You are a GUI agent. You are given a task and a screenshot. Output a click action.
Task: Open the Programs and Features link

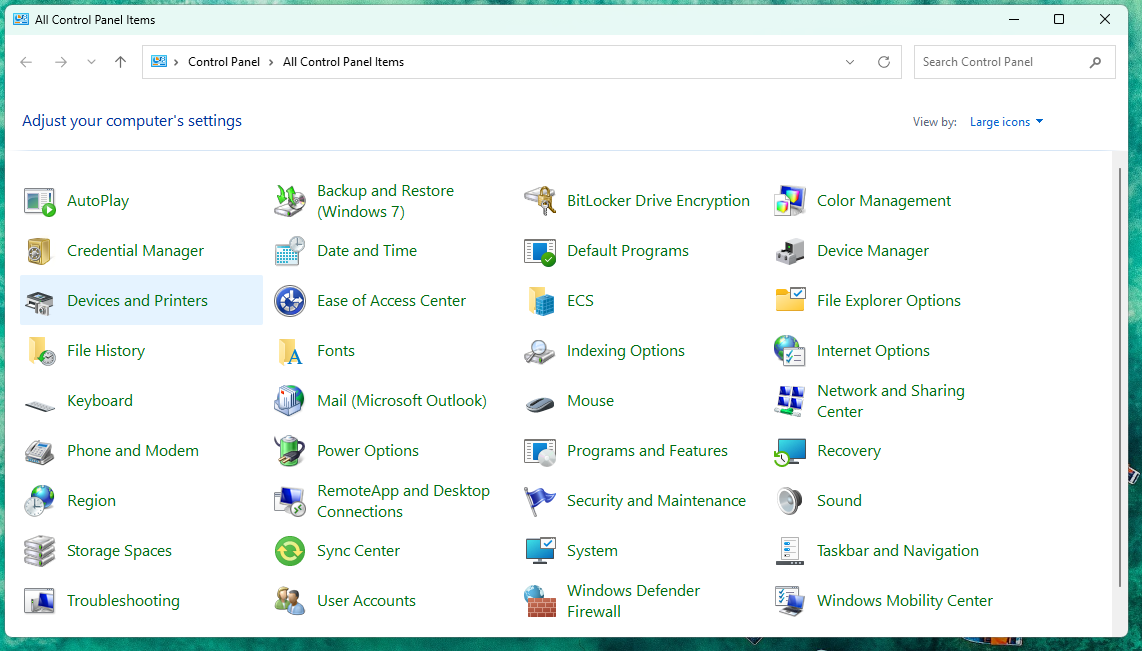point(647,451)
